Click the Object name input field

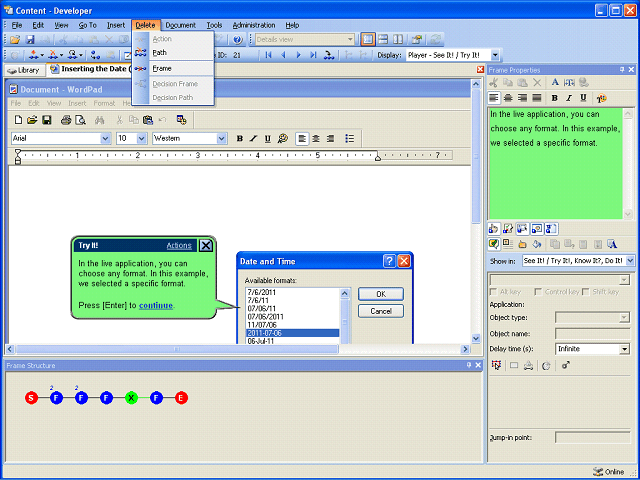pyautogui.click(x=592, y=333)
